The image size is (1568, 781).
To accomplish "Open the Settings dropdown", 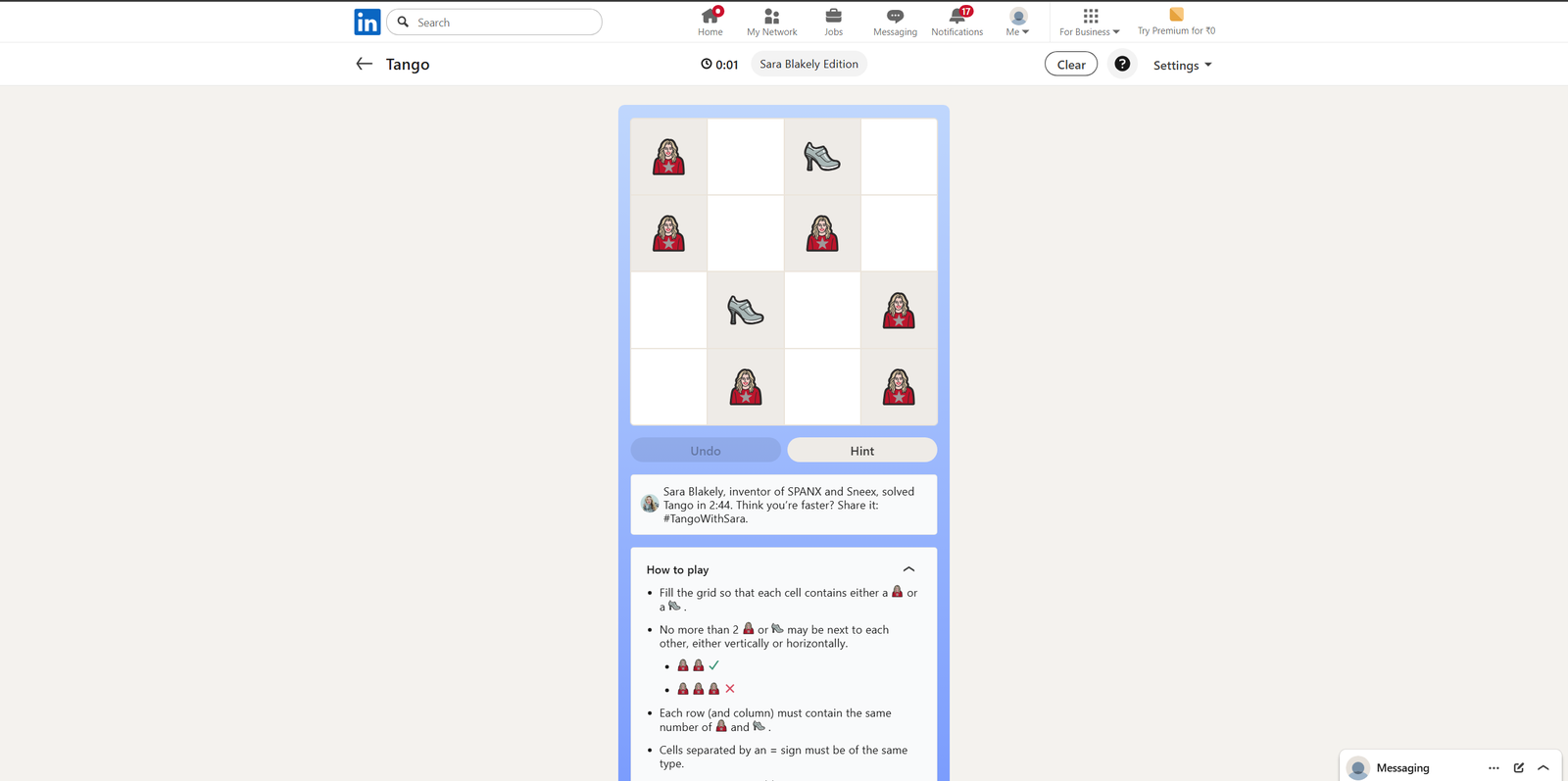I will [1182, 65].
